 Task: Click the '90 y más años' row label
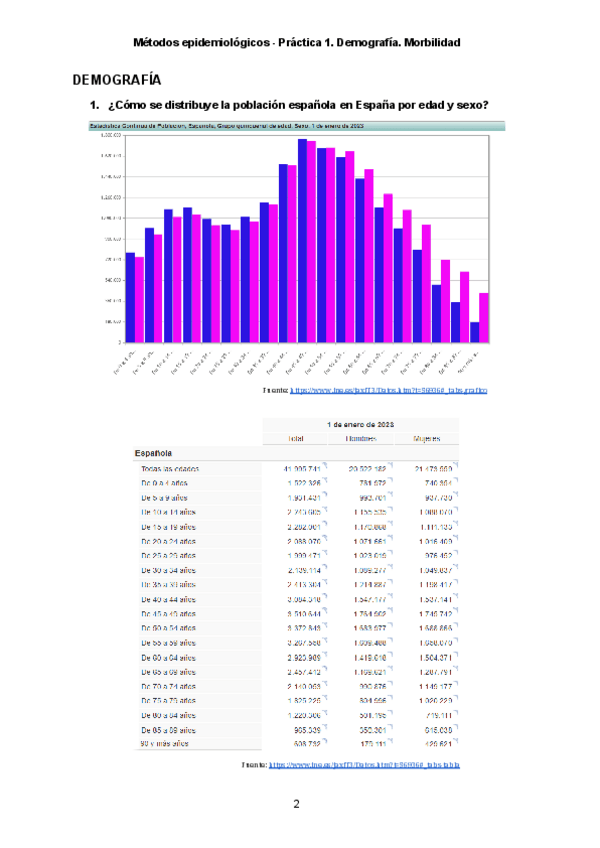[165, 744]
